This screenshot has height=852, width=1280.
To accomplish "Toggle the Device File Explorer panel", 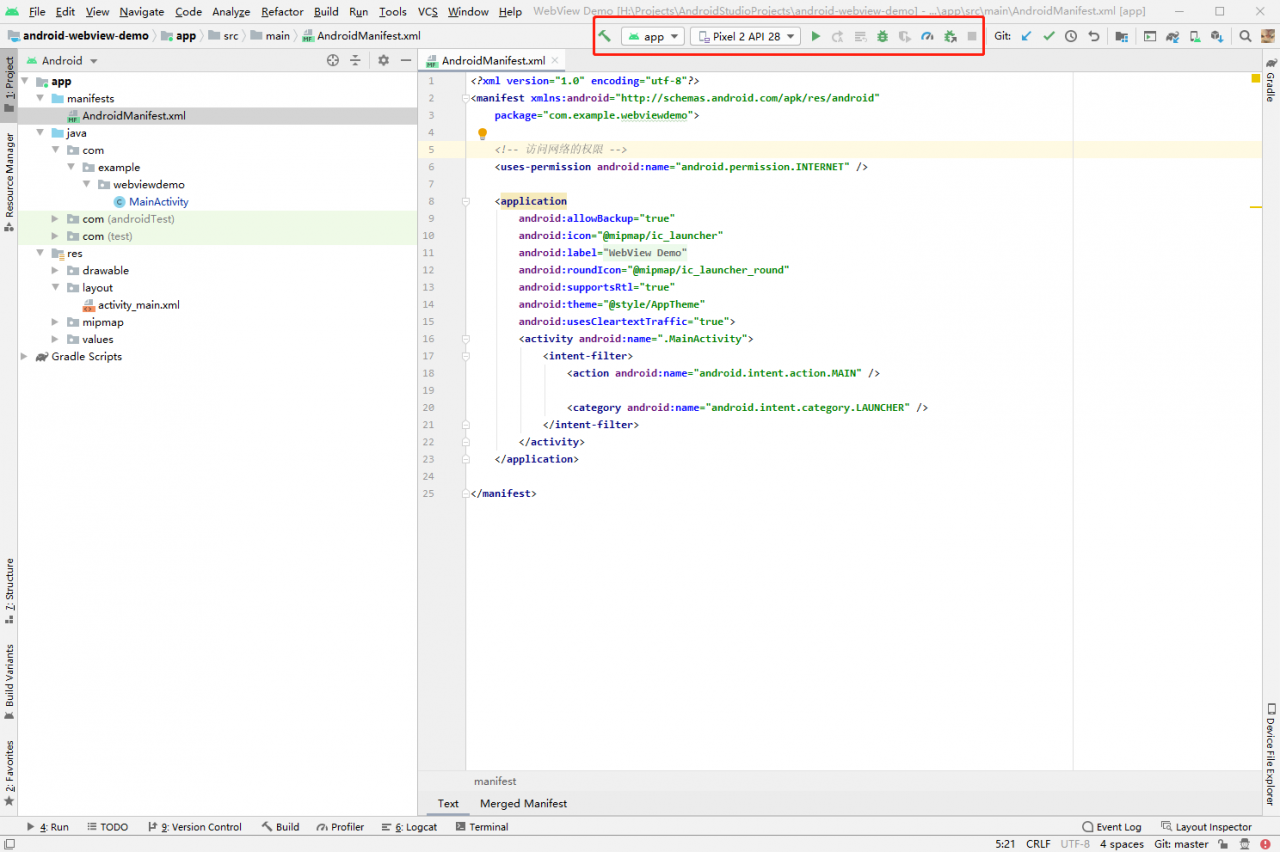I will click(1271, 753).
